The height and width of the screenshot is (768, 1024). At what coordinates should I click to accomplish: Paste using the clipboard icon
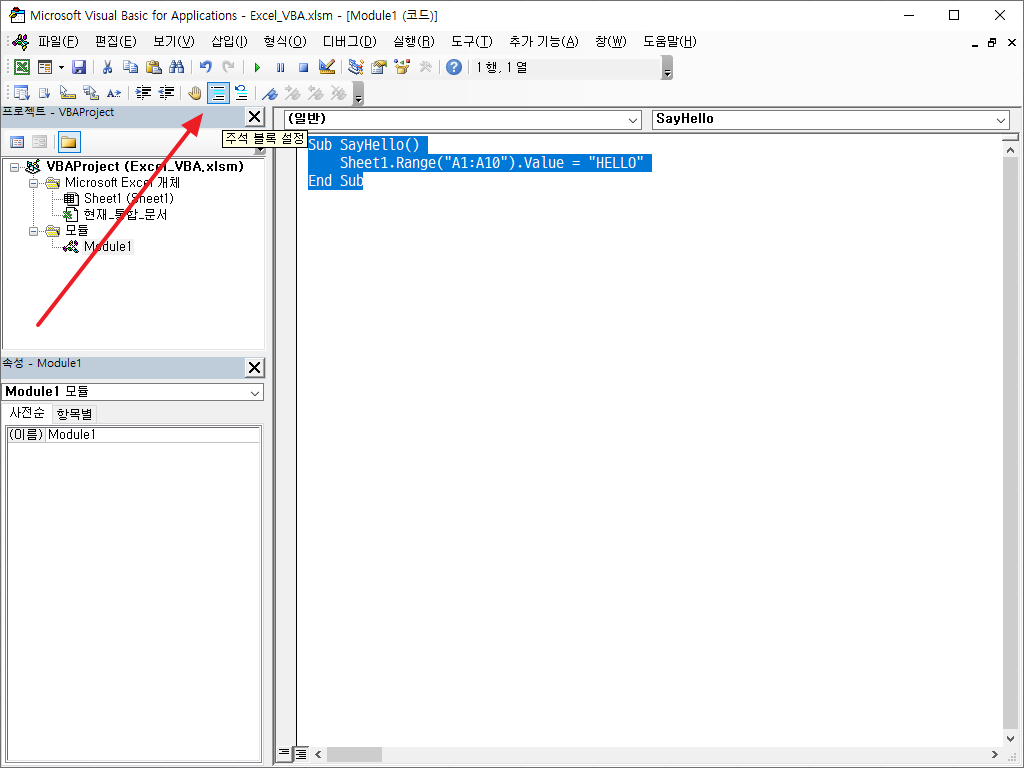(x=153, y=67)
